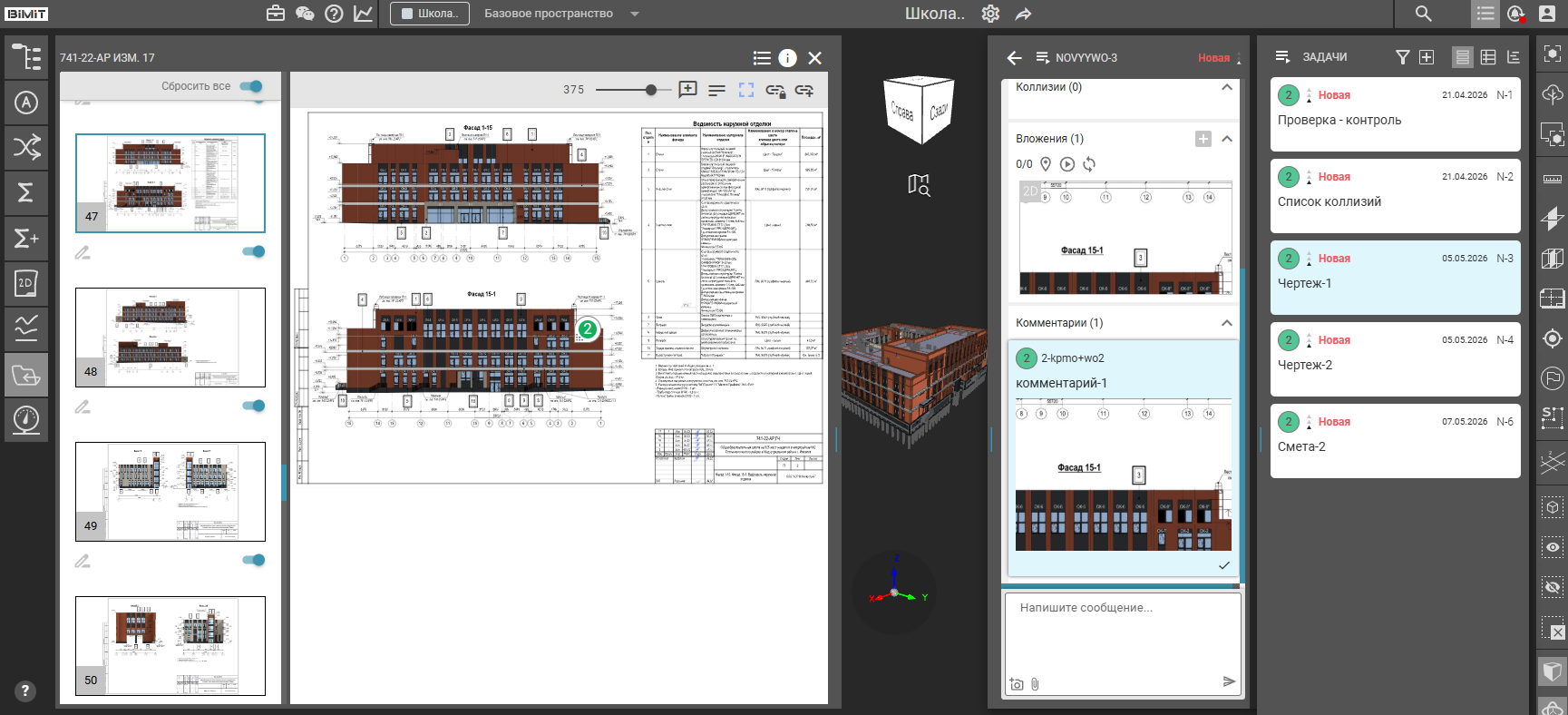Collapse the Вложения (1) section
Image resolution: width=1568 pixels, height=715 pixels.
click(x=1227, y=139)
